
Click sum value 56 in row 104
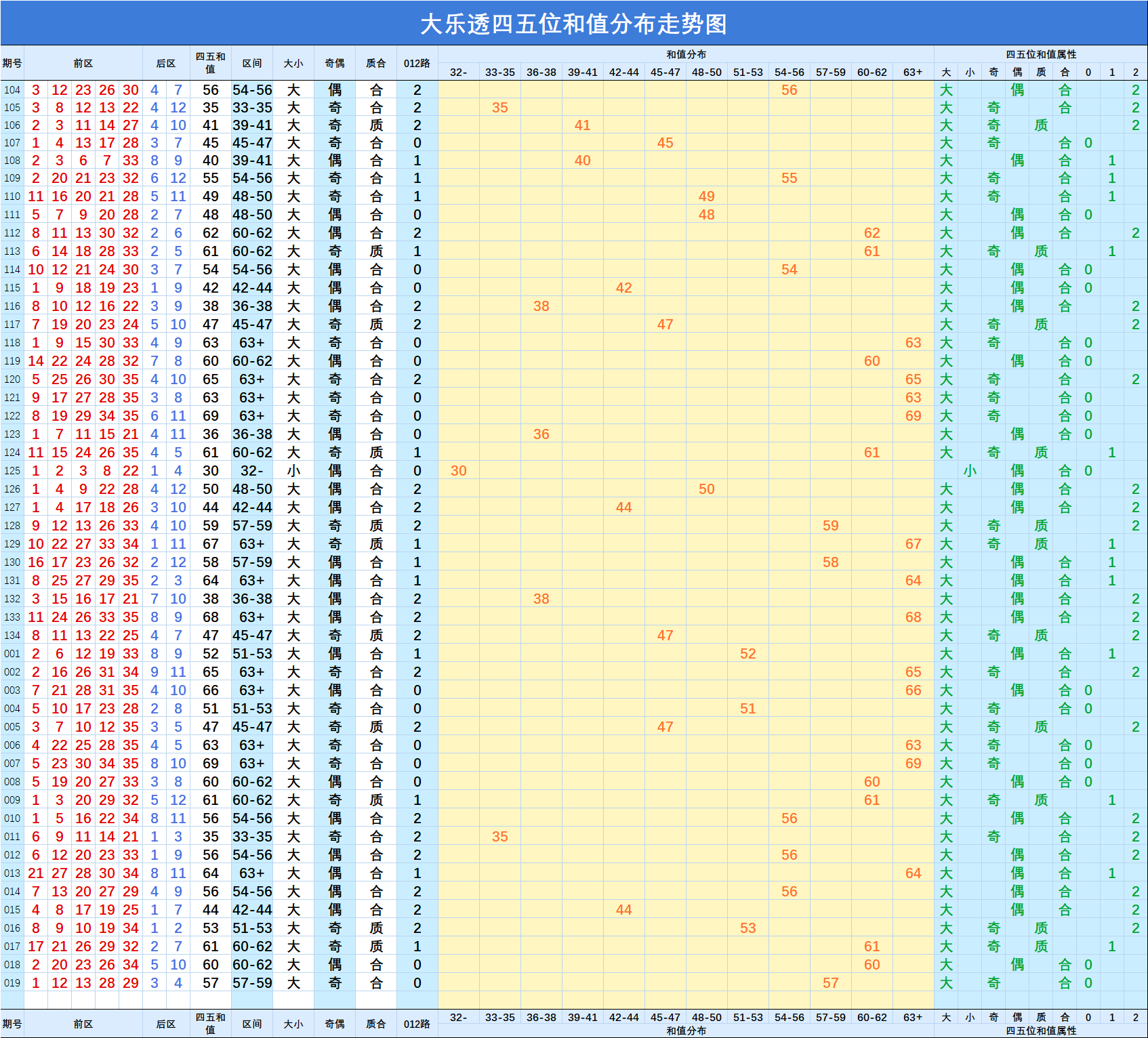coord(211,89)
